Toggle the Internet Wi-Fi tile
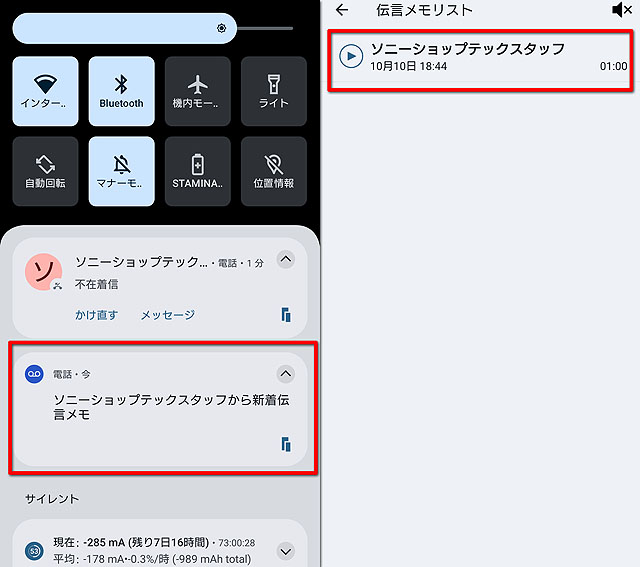 [45, 91]
